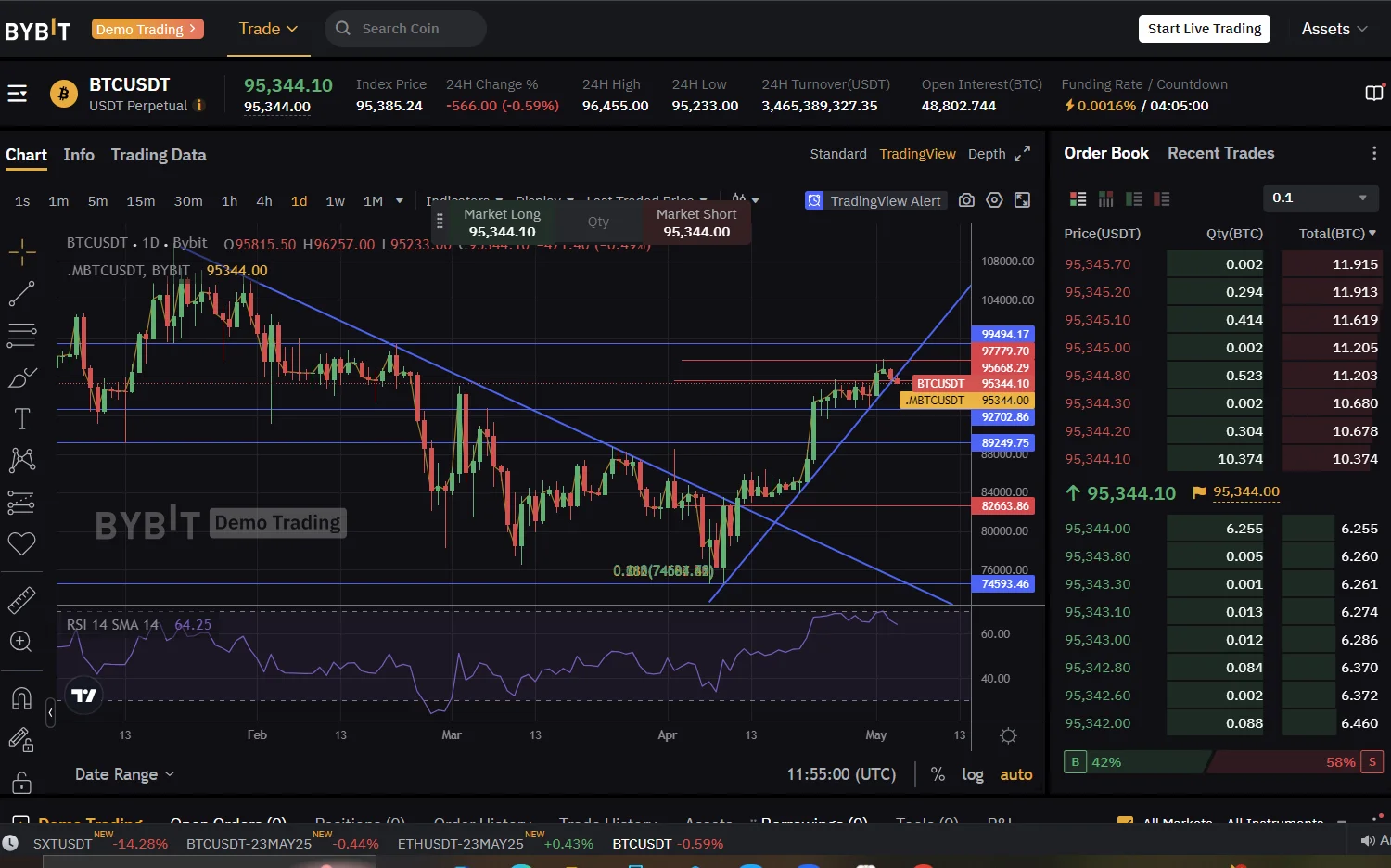Set chart interval to 4h

click(264, 201)
